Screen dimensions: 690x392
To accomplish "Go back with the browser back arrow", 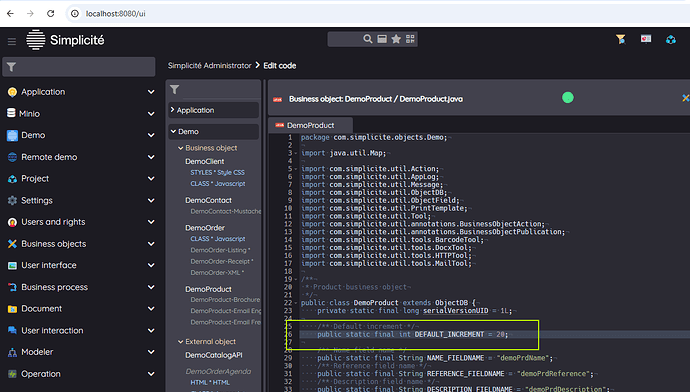I will click(10, 14).
